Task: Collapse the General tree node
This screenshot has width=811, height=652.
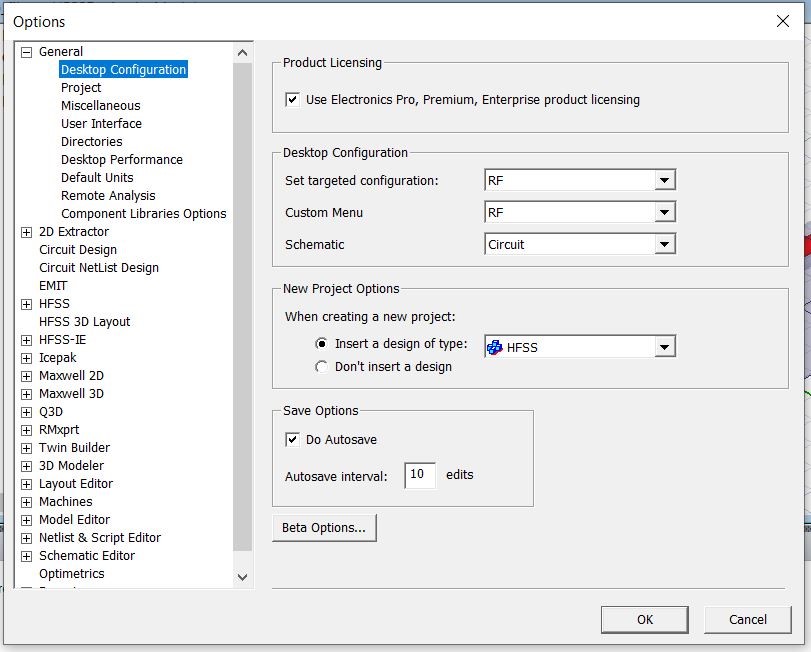Action: tap(26, 52)
